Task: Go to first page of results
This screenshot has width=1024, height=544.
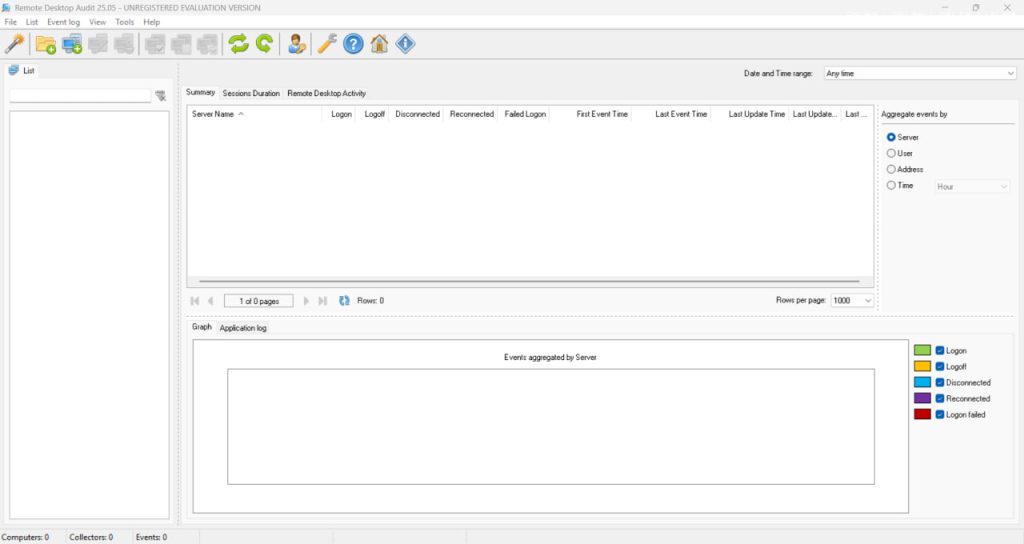Action: 195,300
